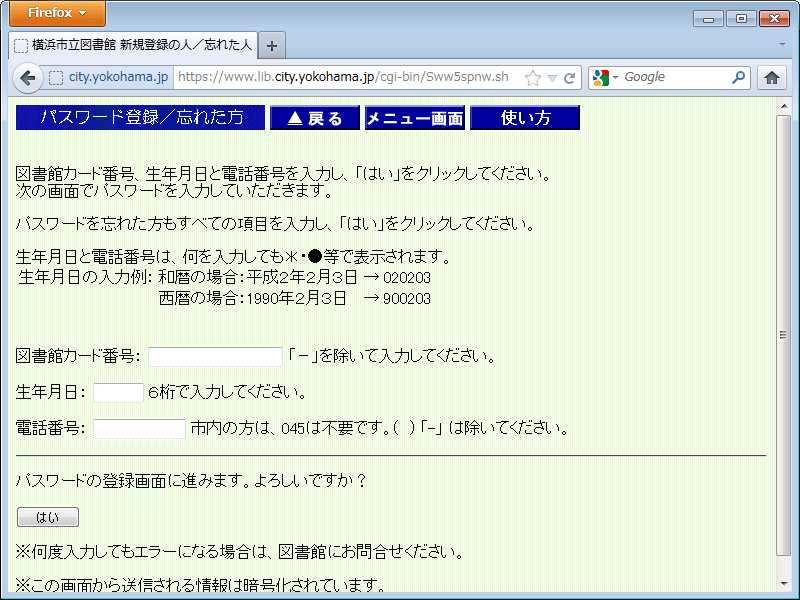Click the site identity icon in address bar
The image size is (800, 600).
tap(57, 77)
